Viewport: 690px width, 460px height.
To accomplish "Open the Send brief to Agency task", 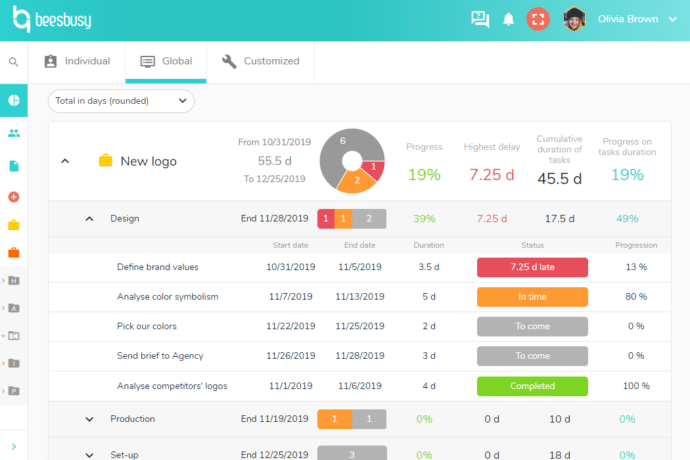I will tap(160, 356).
